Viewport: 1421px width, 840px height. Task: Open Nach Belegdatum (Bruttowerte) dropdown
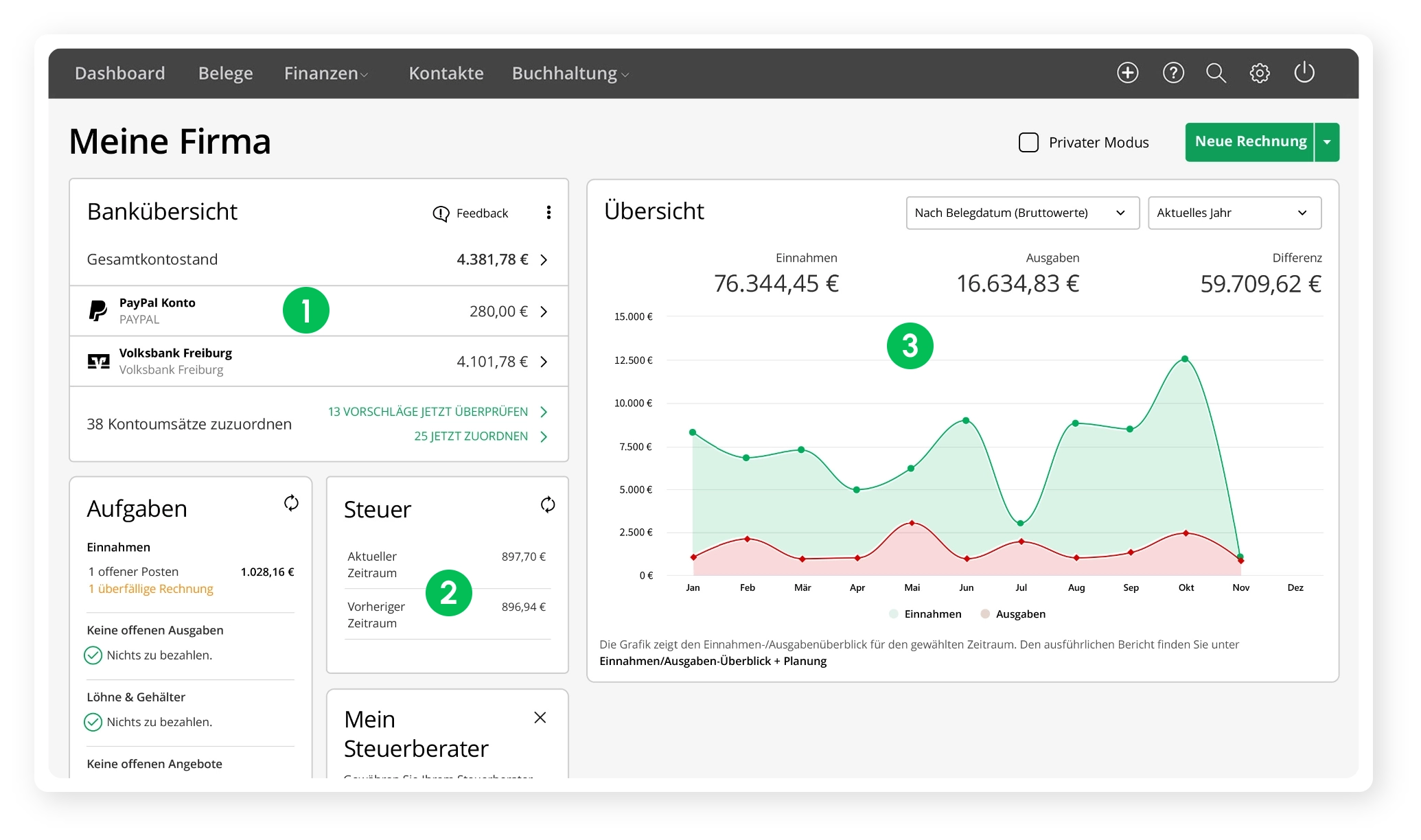coord(1022,213)
